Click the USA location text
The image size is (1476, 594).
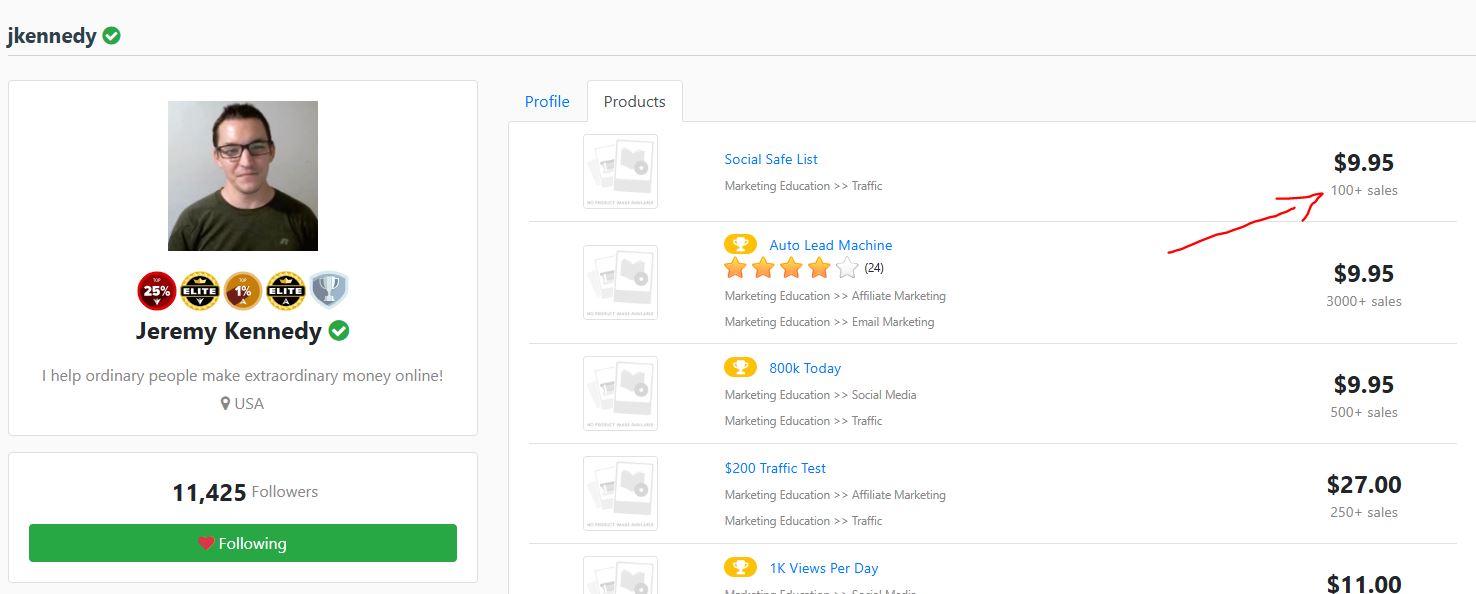coord(249,404)
